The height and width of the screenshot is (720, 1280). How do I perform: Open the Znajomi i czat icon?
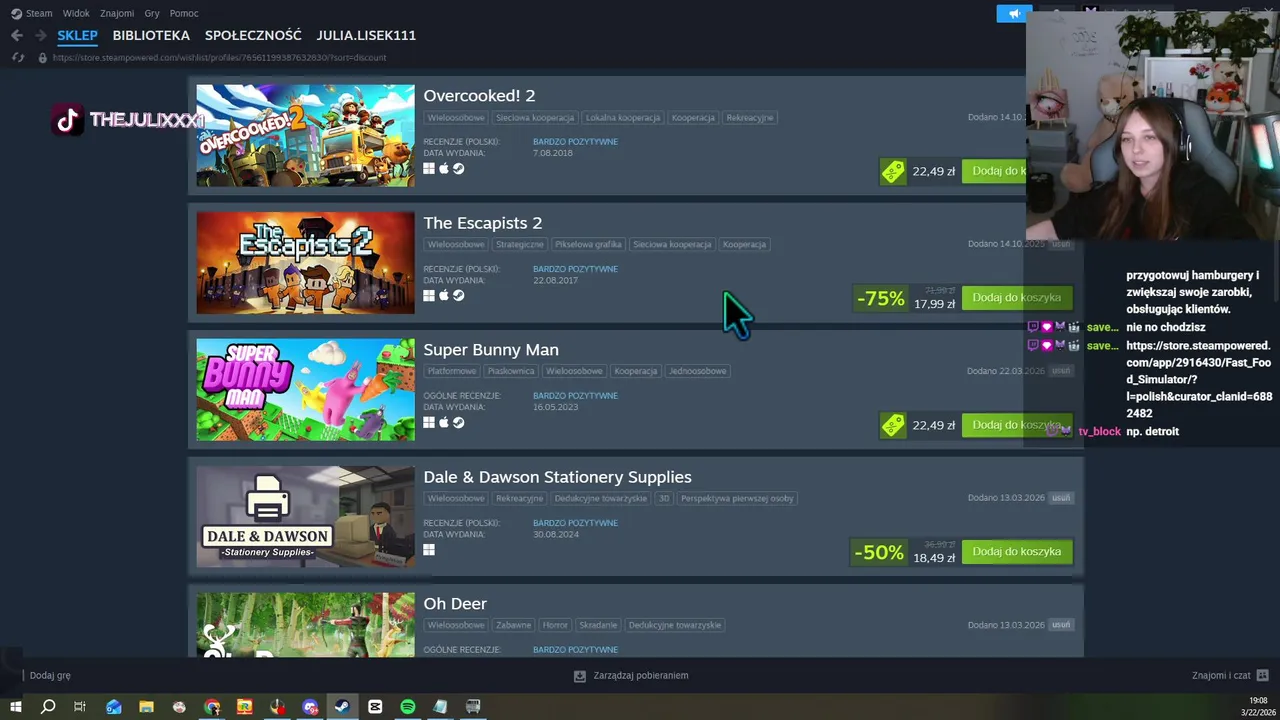[1262, 675]
